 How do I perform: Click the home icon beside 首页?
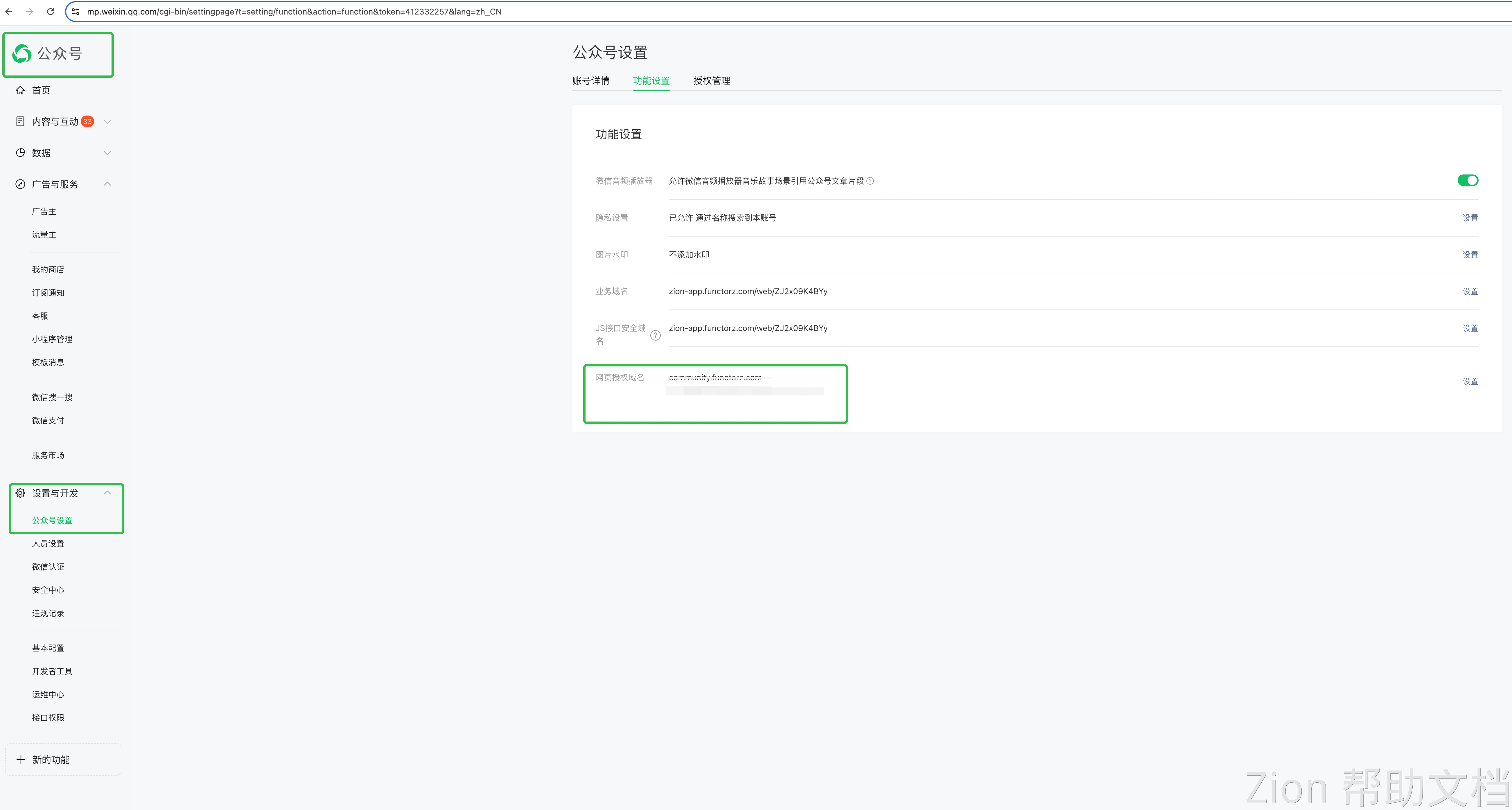point(21,90)
